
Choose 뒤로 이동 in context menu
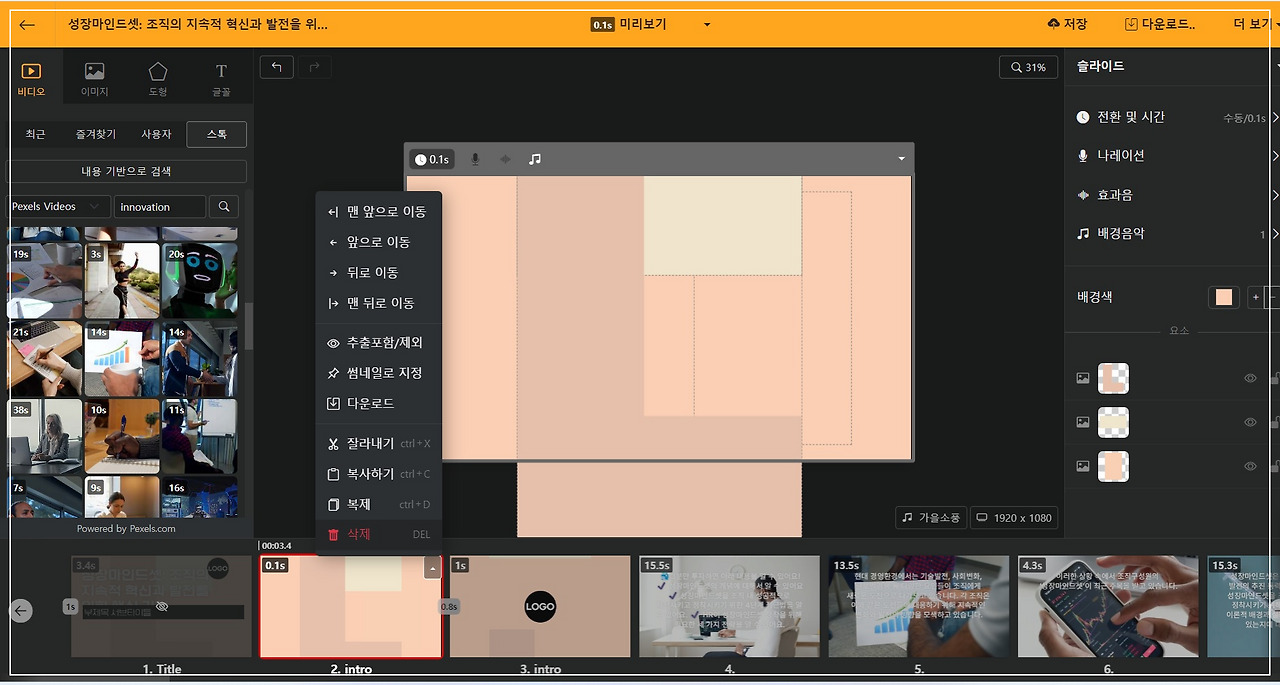[x=378, y=272]
